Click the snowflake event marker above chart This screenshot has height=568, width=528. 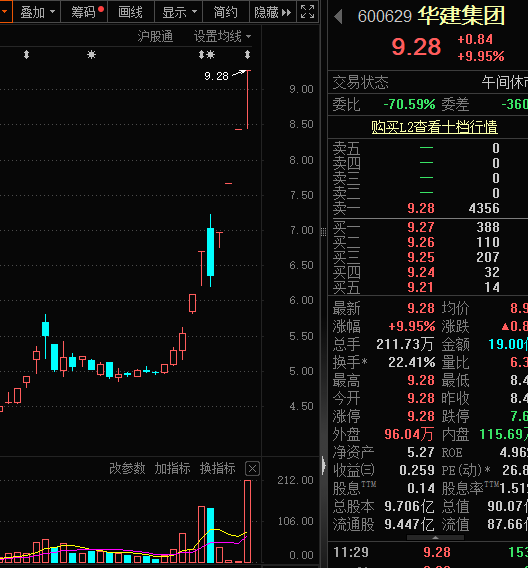pos(91,55)
